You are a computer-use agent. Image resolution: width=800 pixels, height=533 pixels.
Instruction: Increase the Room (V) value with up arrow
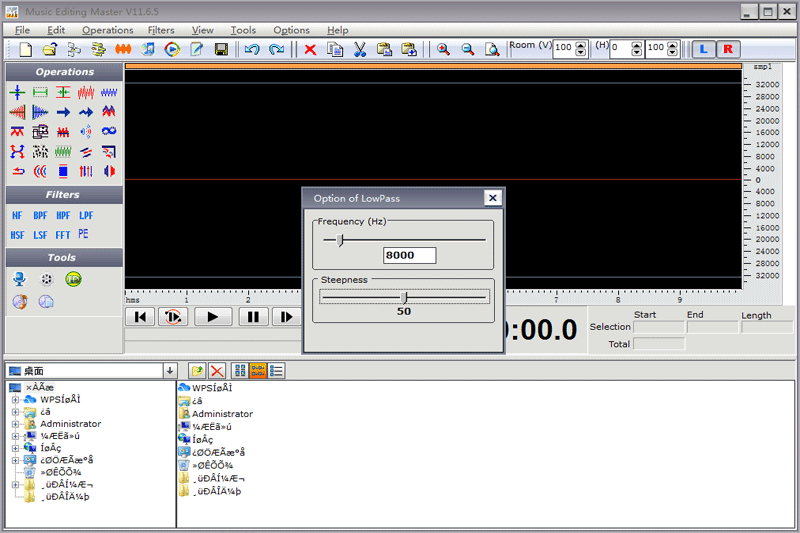point(581,45)
